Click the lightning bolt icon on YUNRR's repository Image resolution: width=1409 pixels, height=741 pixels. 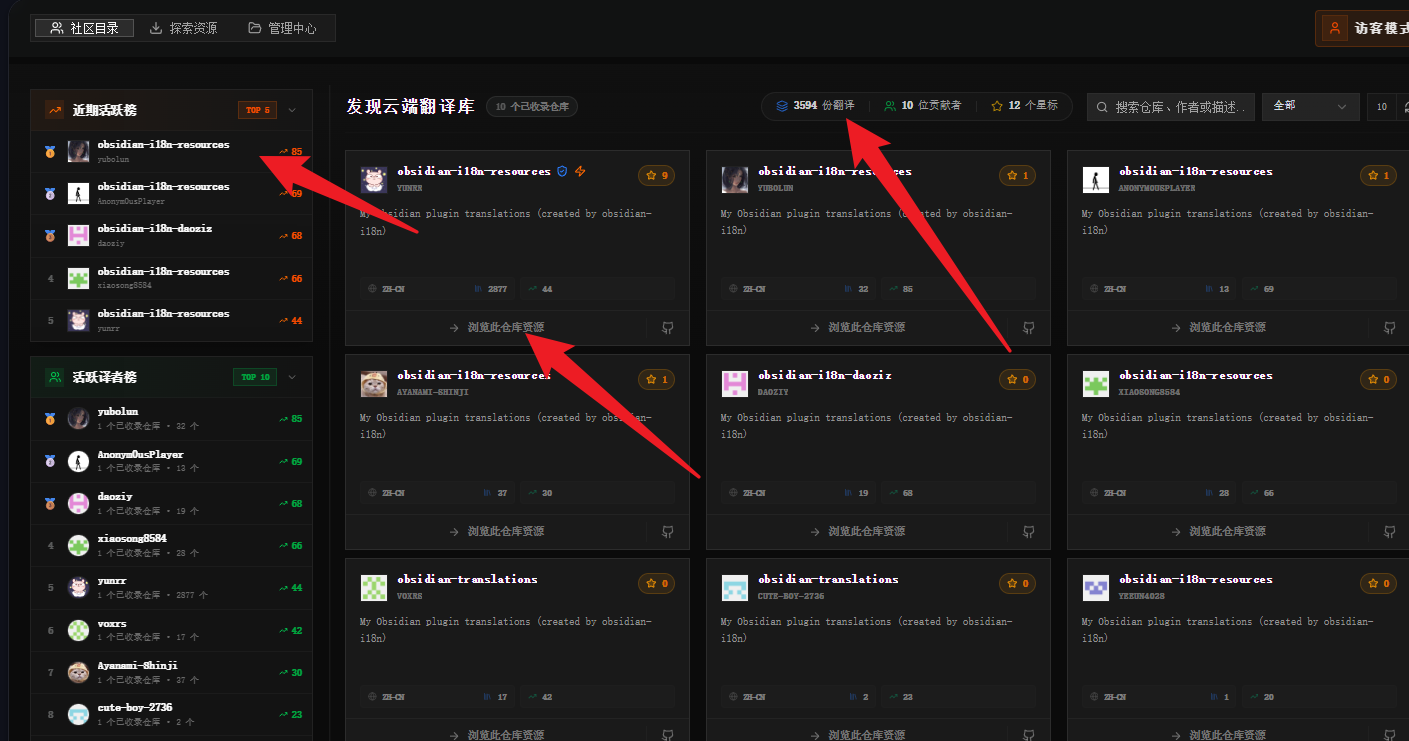580,172
